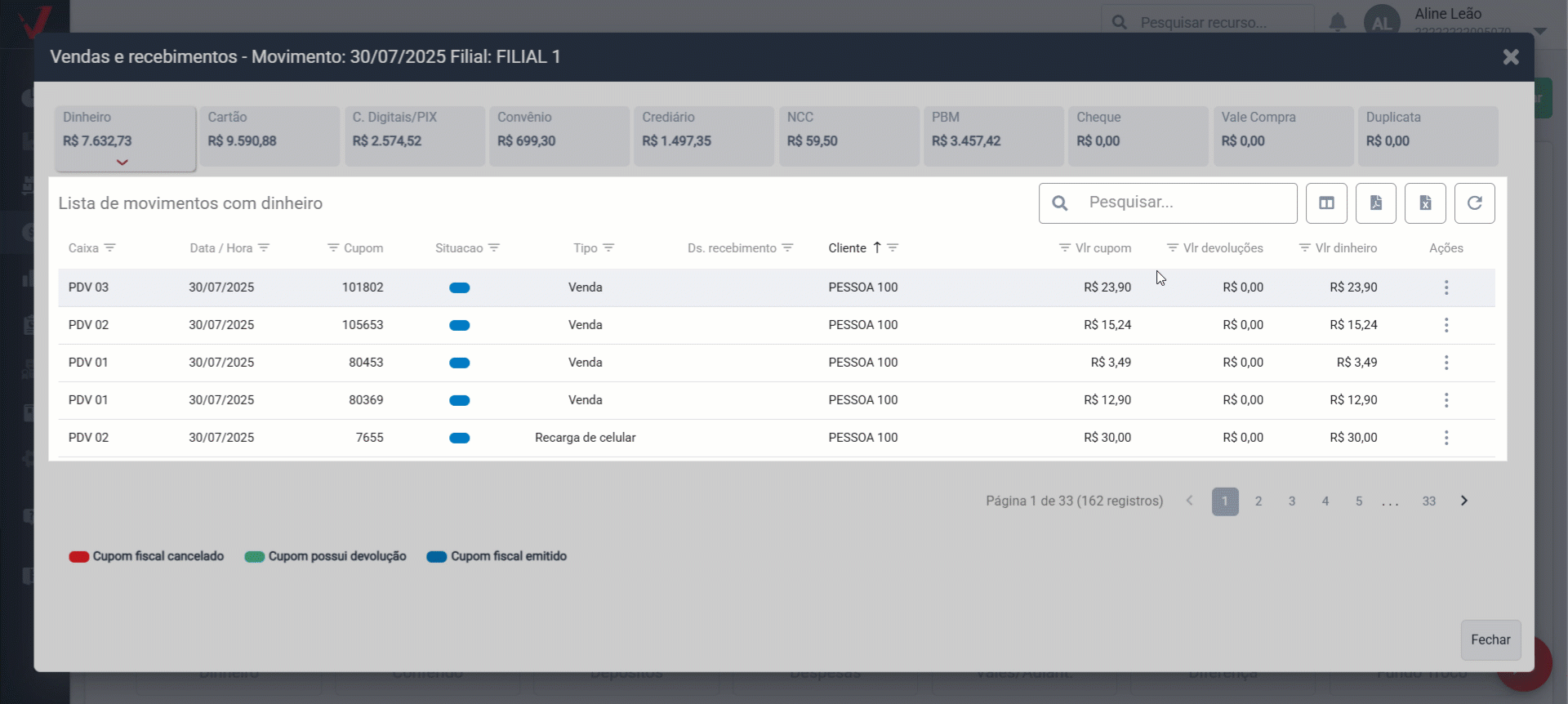
Task: Show the PBM movements tab
Action: pos(994,136)
